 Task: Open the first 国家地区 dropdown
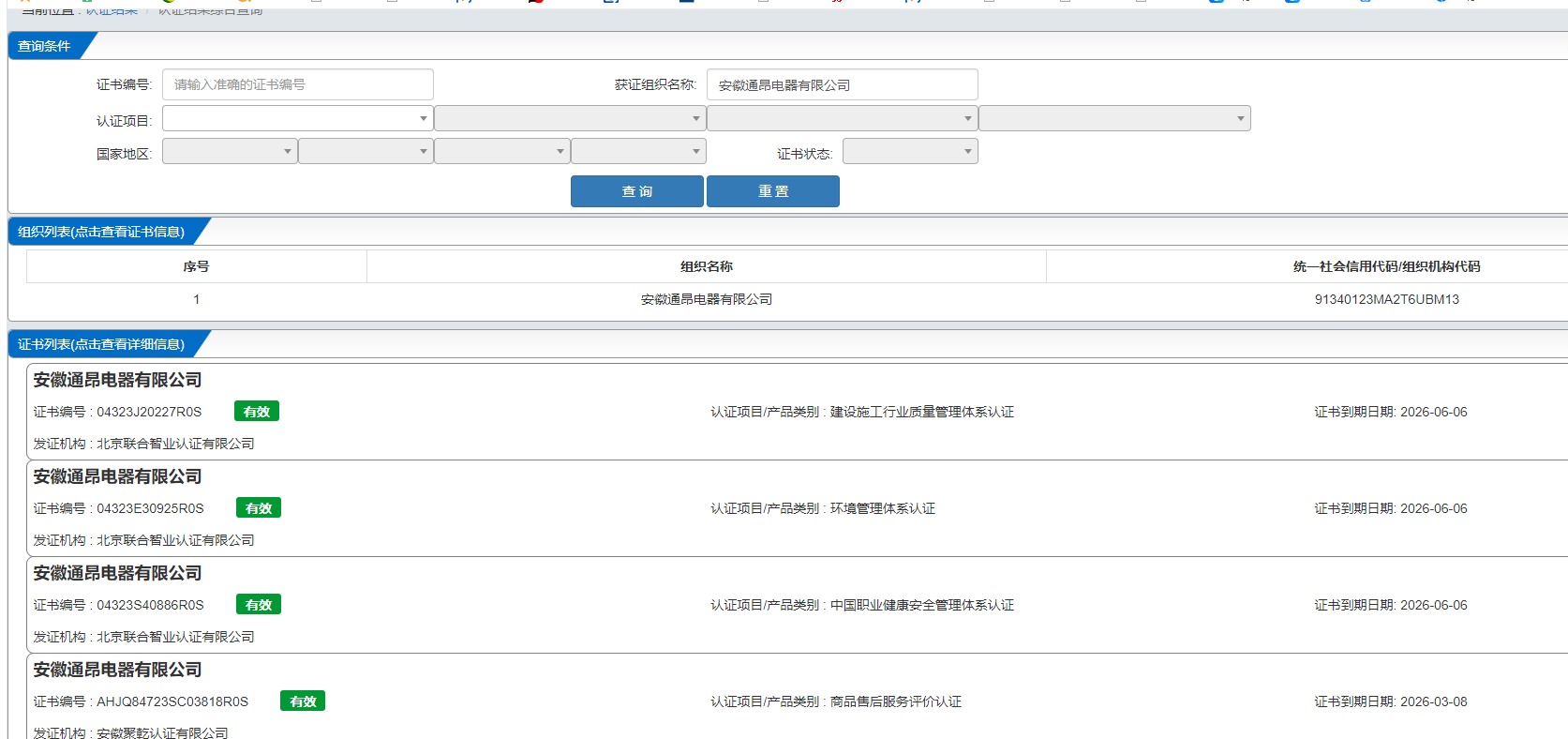230,151
